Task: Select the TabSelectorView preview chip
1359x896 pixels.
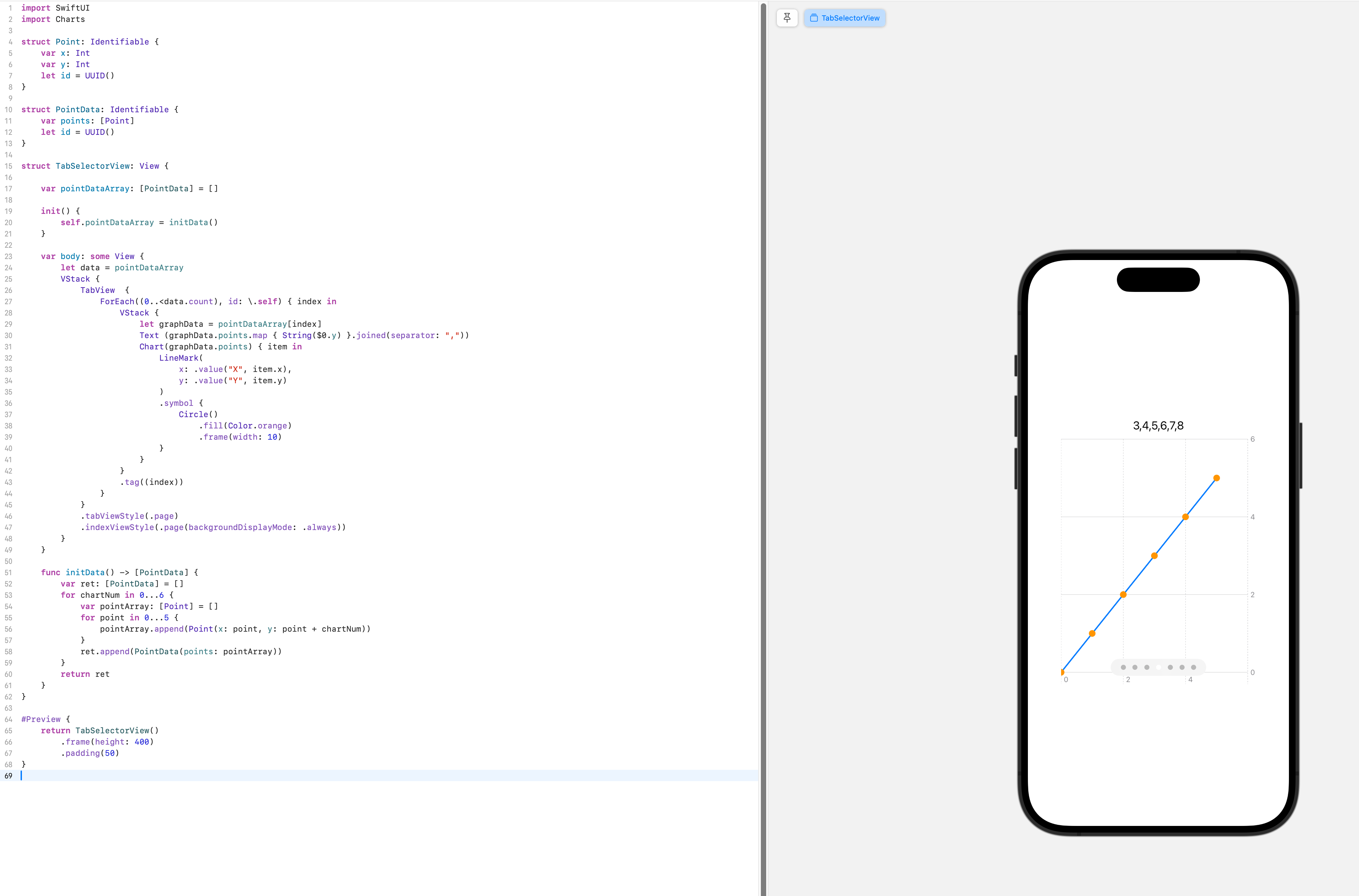Action: coord(845,18)
